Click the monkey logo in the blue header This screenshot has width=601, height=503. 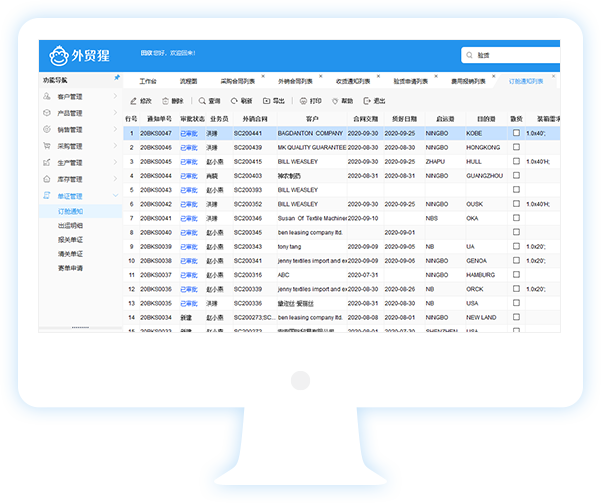point(59,56)
